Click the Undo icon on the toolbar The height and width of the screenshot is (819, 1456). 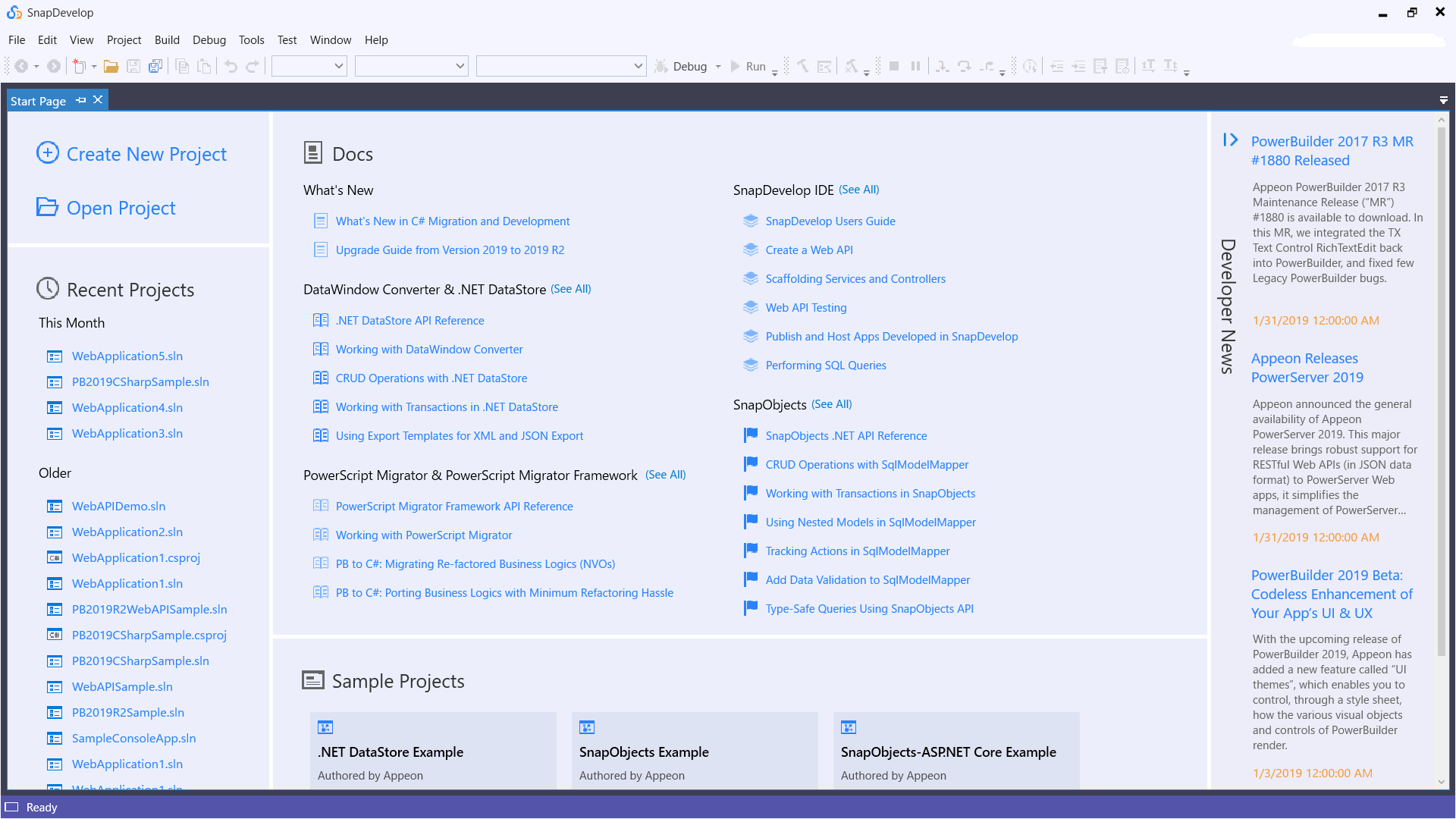[x=231, y=66]
